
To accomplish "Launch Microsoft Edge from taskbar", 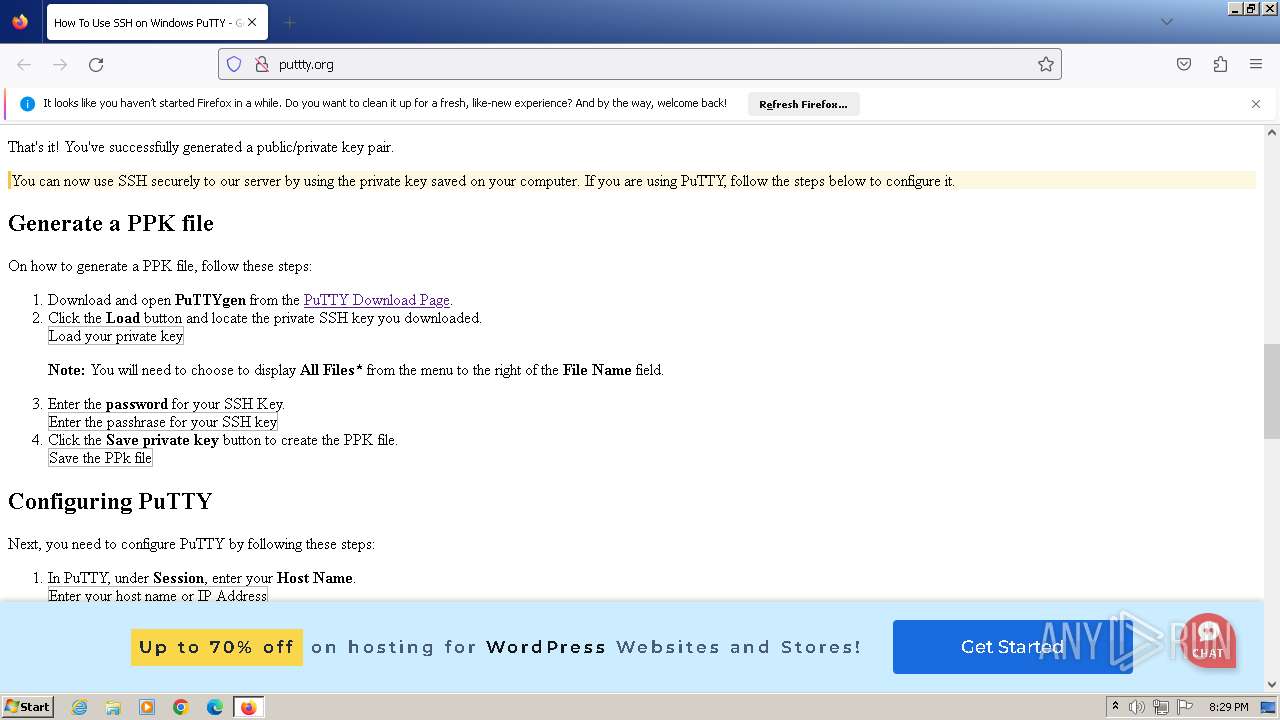I will tap(215, 707).
